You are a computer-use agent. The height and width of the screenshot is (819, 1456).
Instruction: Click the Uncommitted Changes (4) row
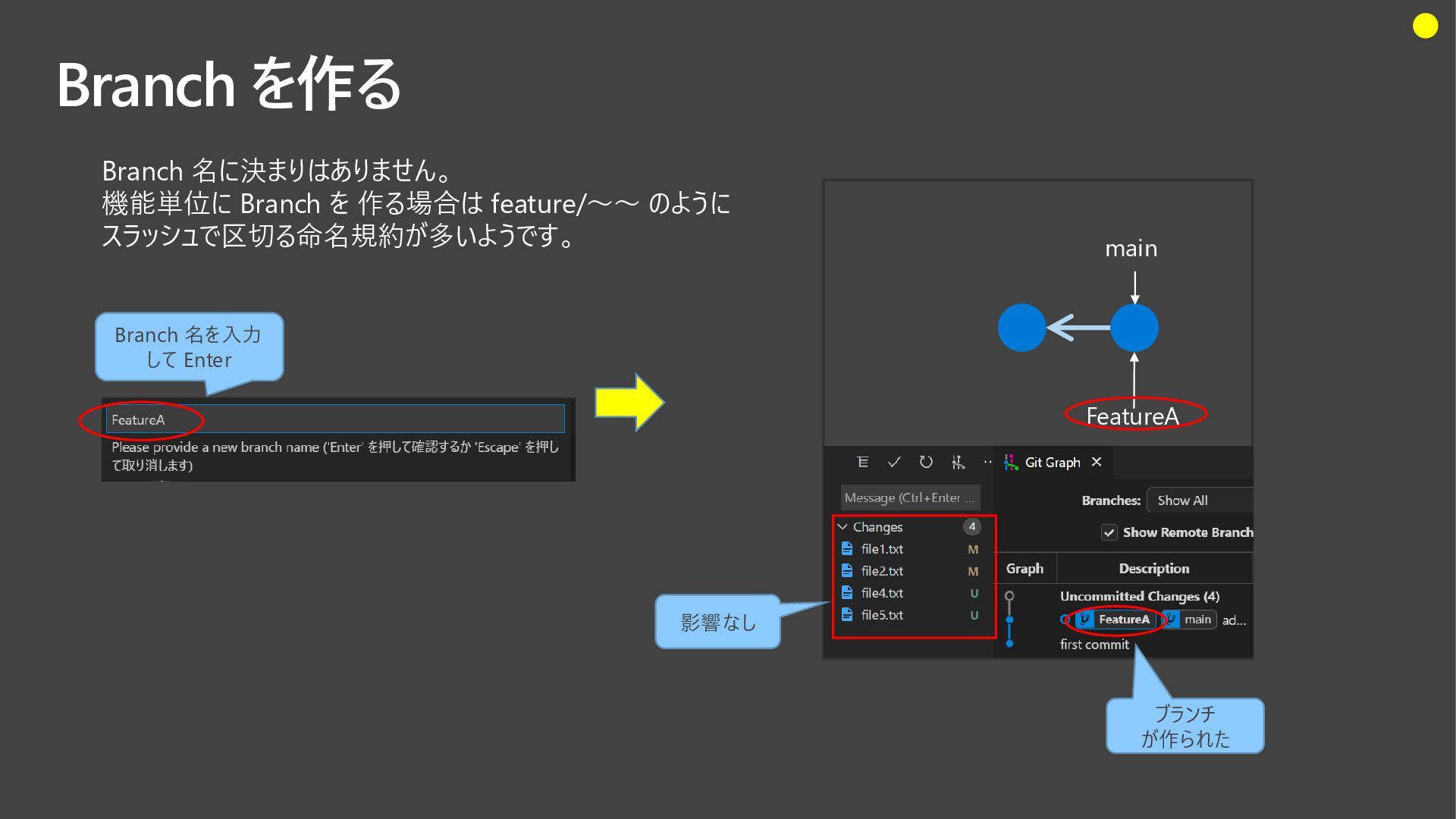coord(1139,596)
